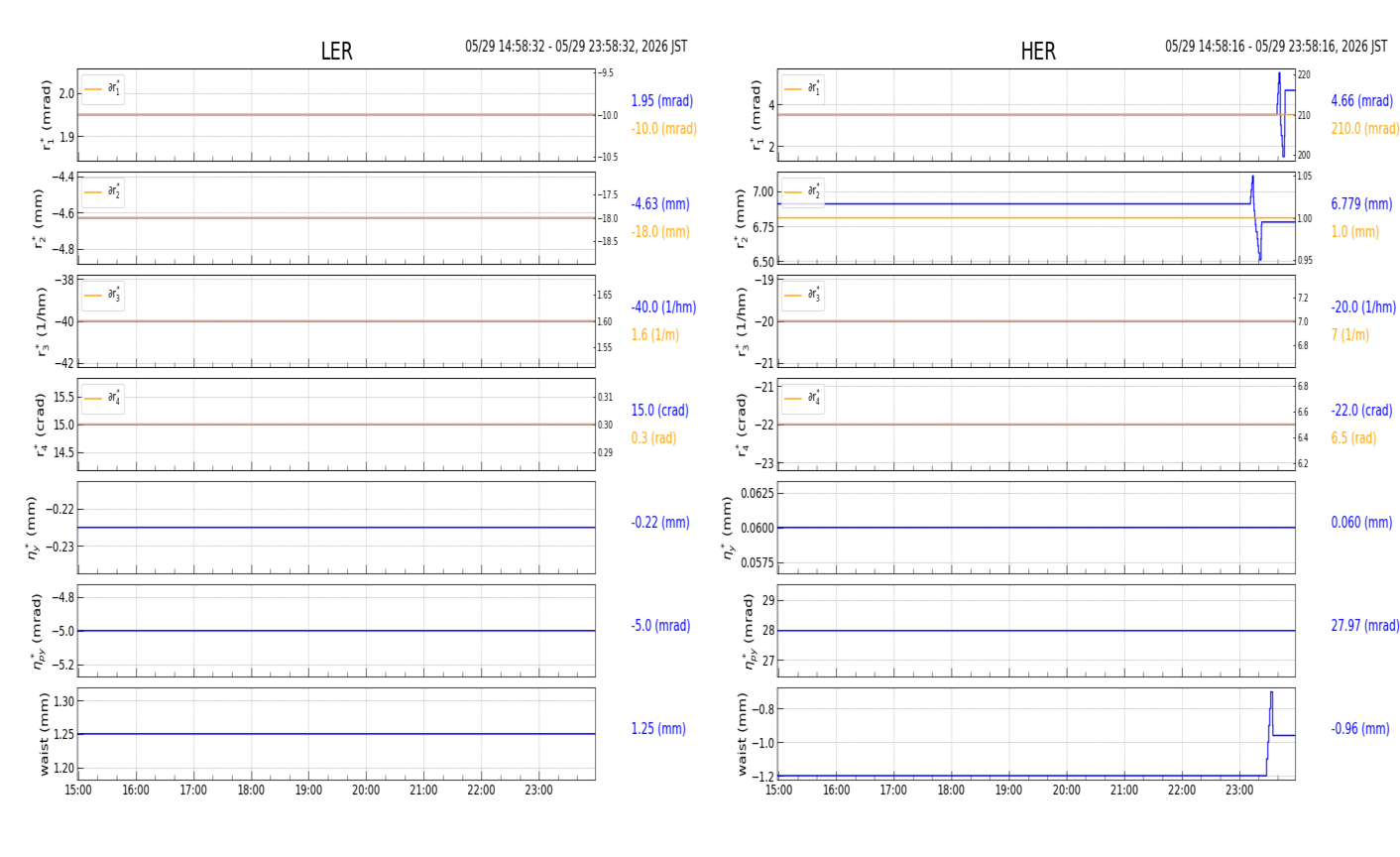This screenshot has height=857, width=1400.
Task: Click the LER r4* (crad) axis label
Action: click(42, 425)
